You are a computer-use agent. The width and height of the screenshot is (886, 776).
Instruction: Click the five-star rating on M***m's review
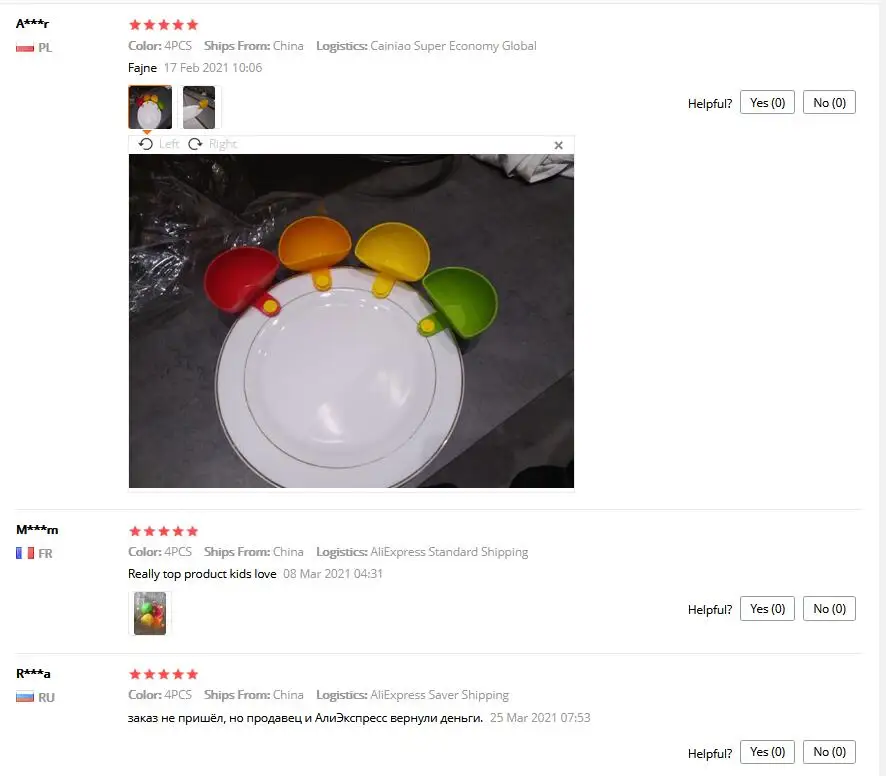(163, 531)
